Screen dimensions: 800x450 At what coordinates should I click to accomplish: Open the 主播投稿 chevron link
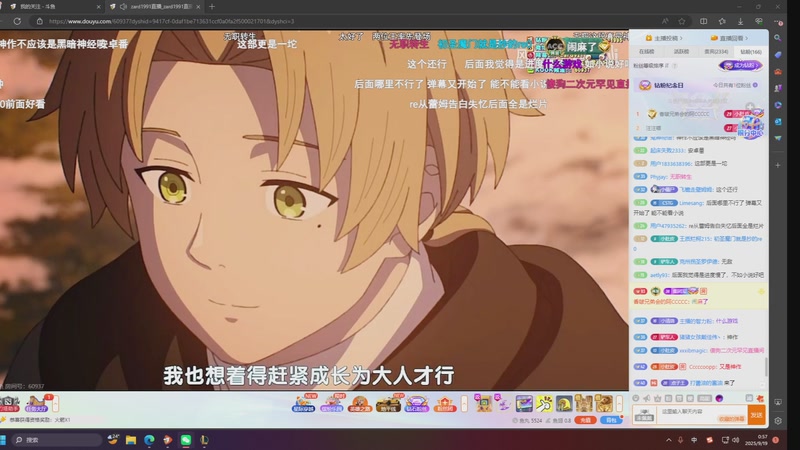(664, 38)
